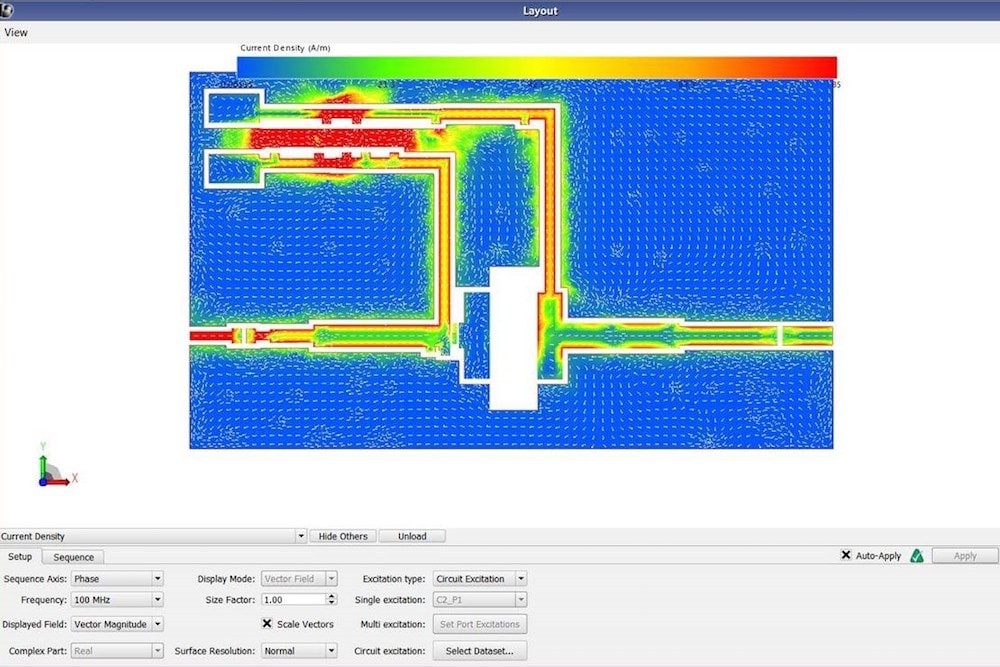Open the Sequence Axis dropdown showing Phase
Screen dimensions: 1000x667
[x=158, y=578]
